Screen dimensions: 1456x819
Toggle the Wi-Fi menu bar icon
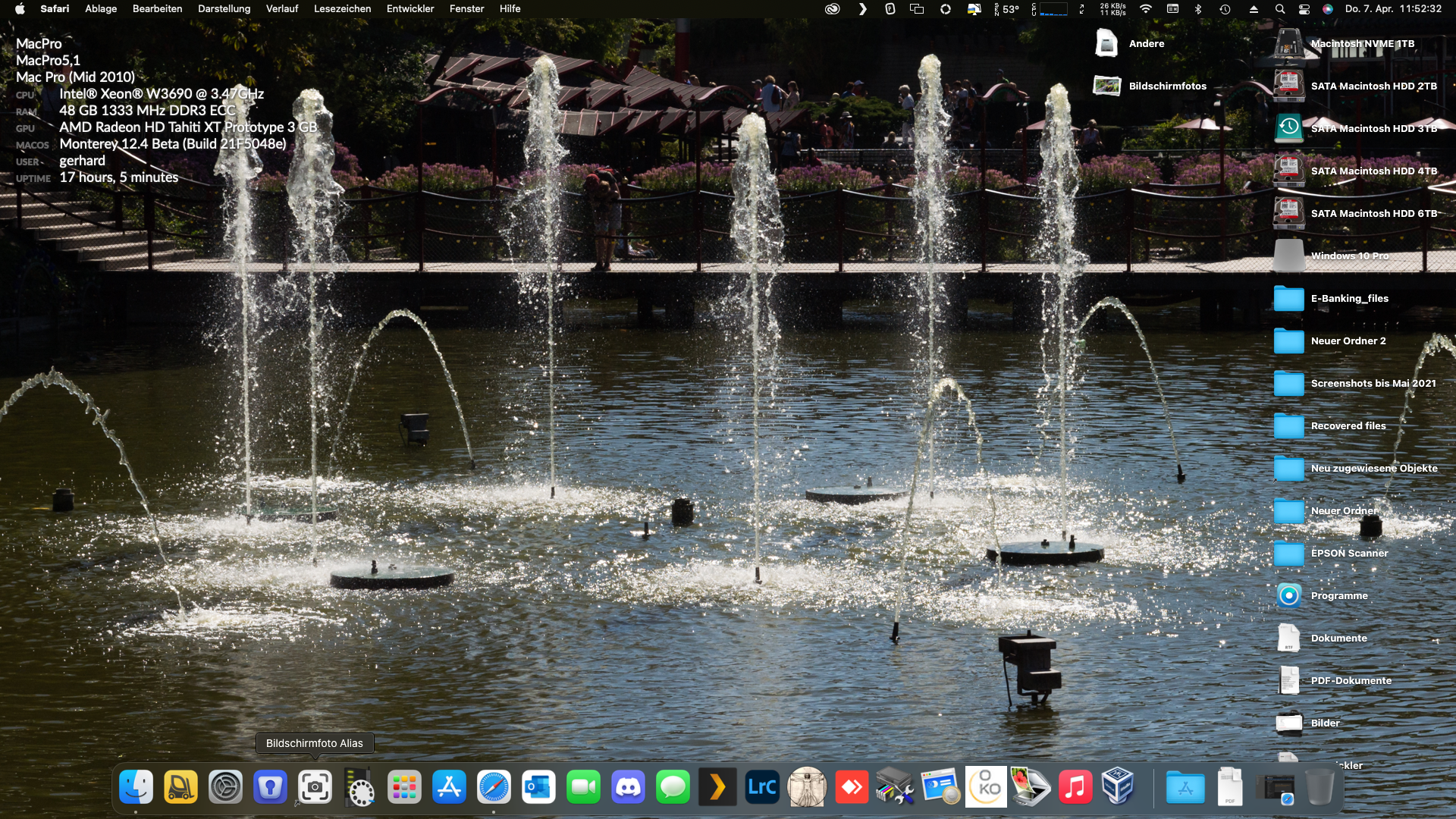point(1145,9)
